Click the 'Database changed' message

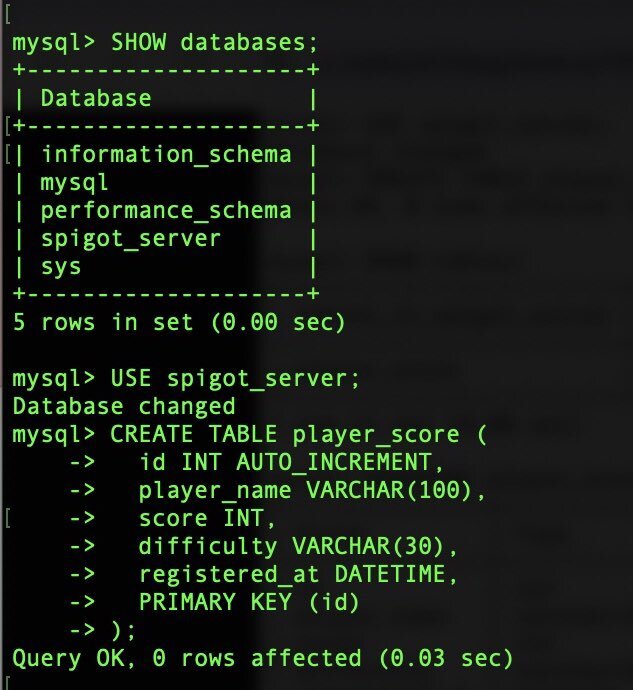pos(124,407)
